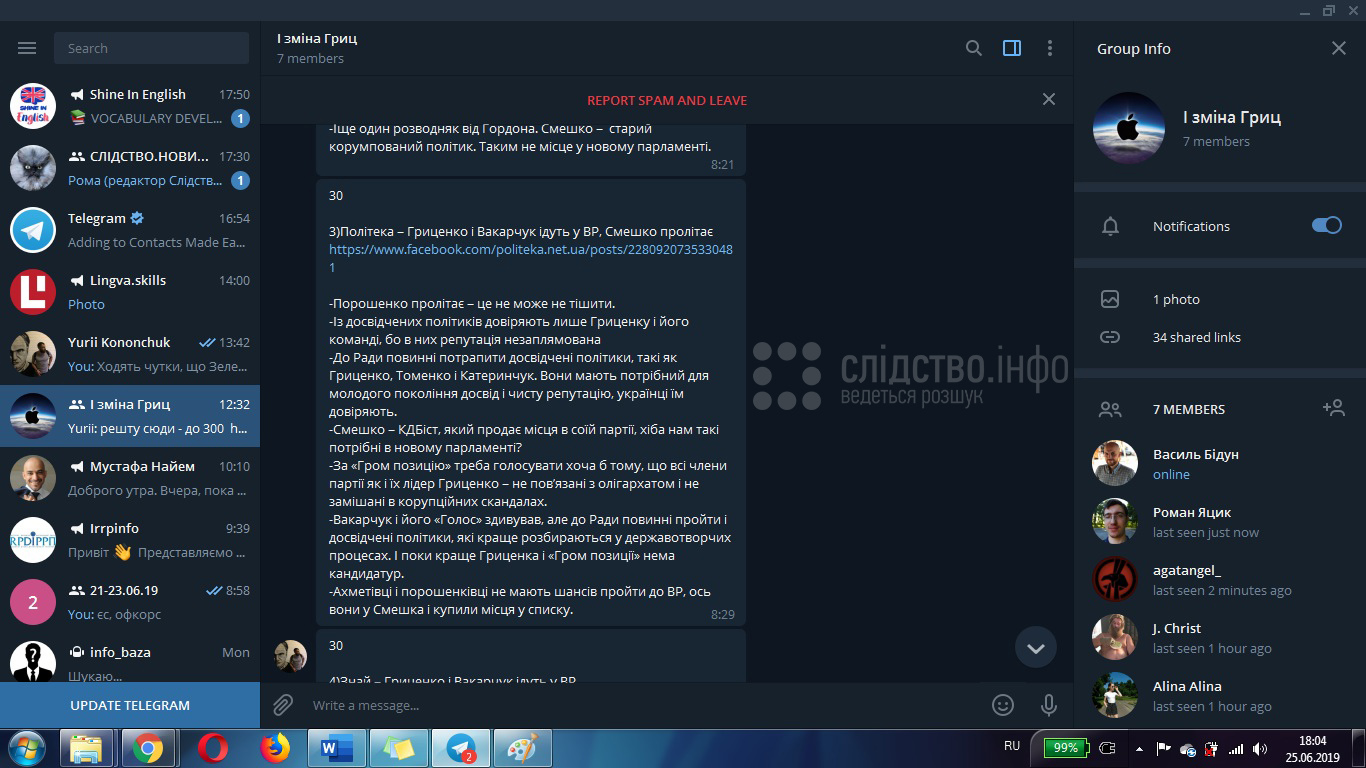1366x768 pixels.
Task: Jump to latest message down arrow
Action: coord(1036,648)
